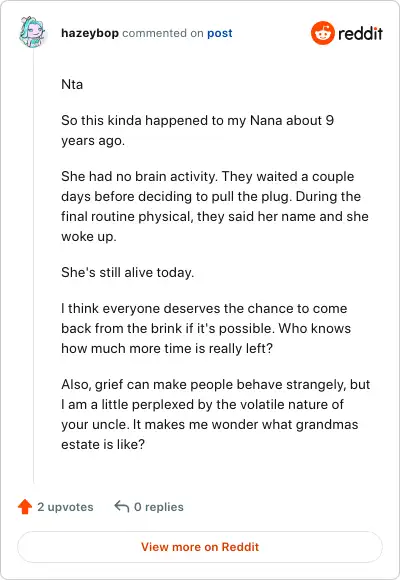The width and height of the screenshot is (400, 580).
Task: Click the "2 upvotes" count label
Action: pyautogui.click(x=65, y=507)
